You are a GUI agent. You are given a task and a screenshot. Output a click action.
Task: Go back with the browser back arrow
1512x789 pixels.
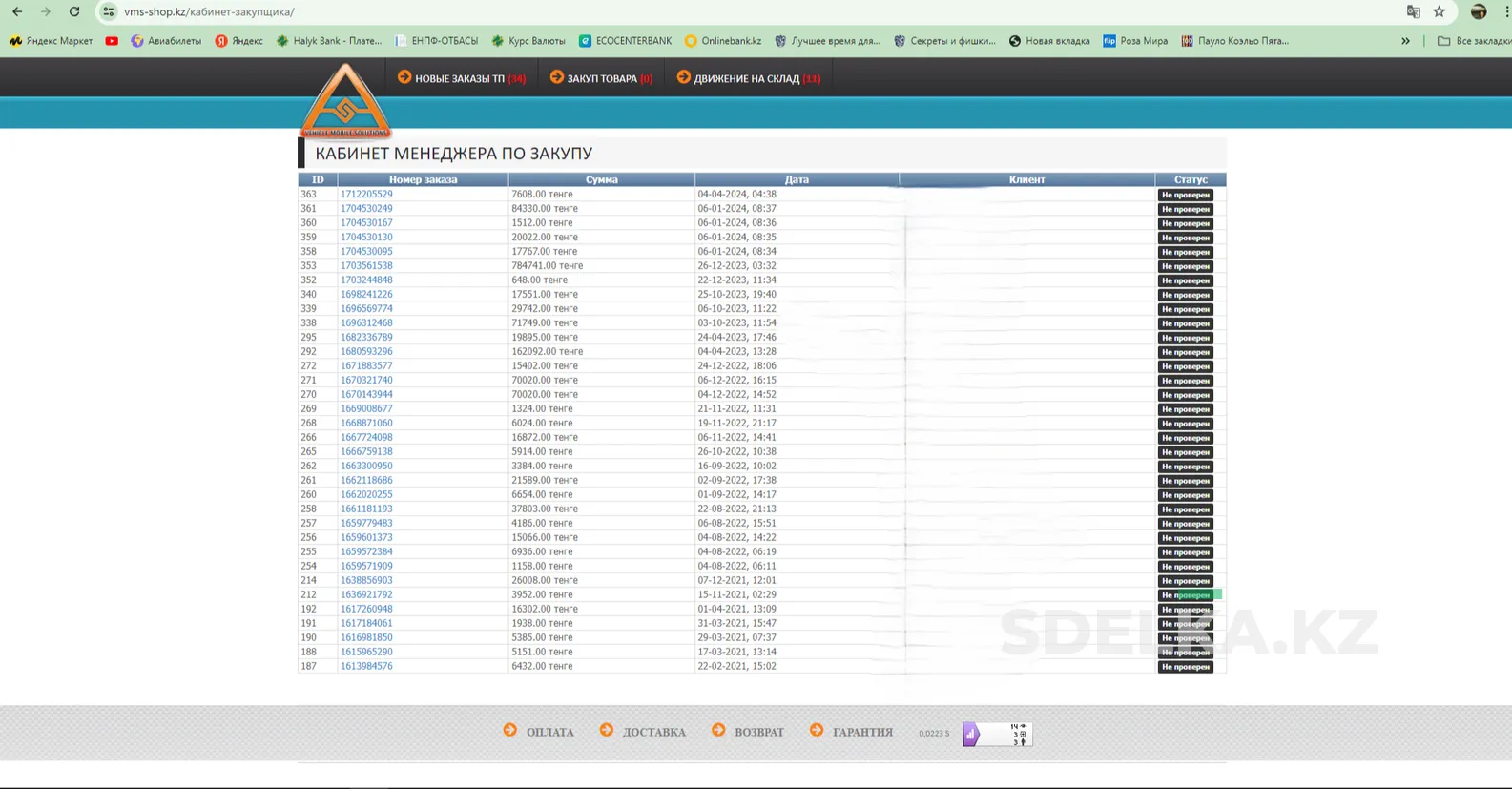pyautogui.click(x=17, y=11)
